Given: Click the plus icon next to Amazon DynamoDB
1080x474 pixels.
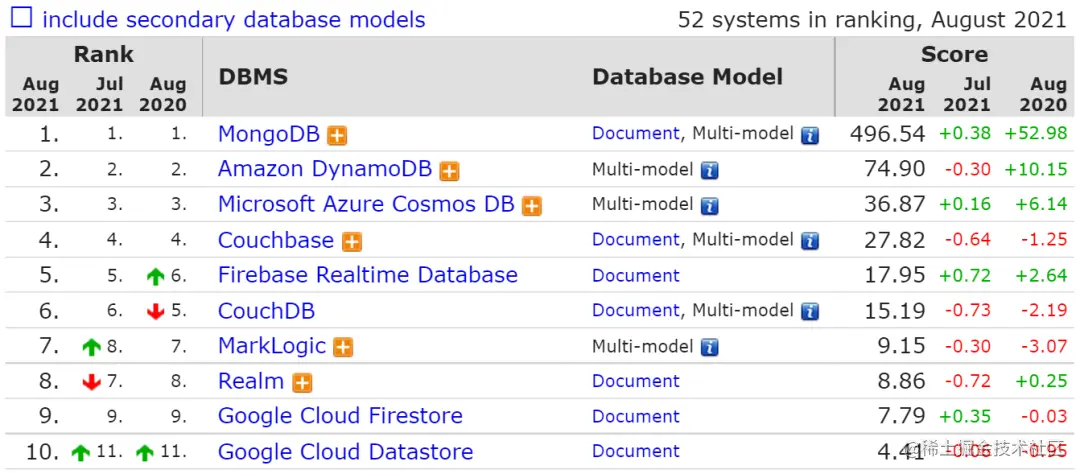Looking at the screenshot, I should click(450, 171).
